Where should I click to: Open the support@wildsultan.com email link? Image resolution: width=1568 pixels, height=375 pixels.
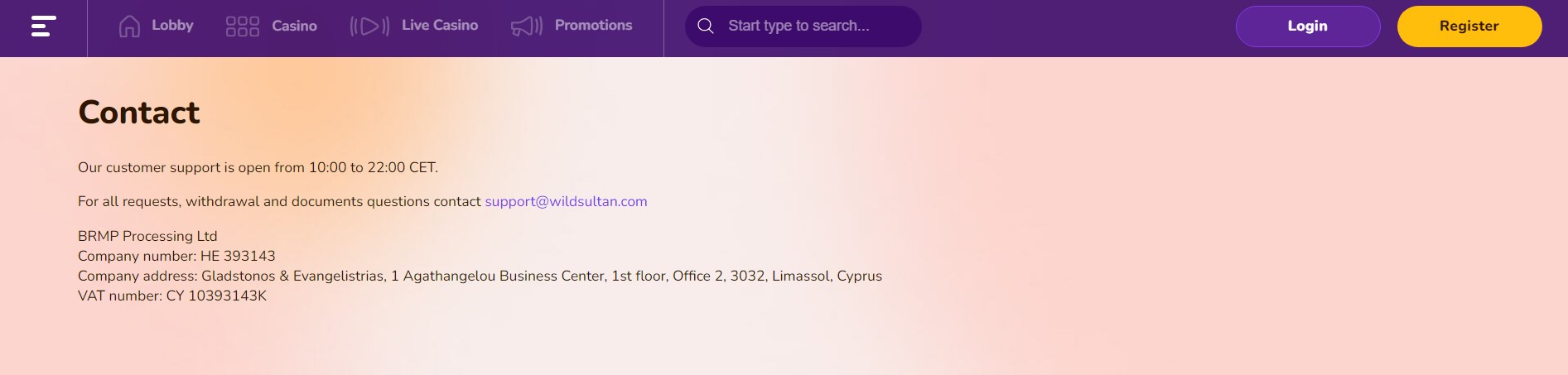pos(566,201)
